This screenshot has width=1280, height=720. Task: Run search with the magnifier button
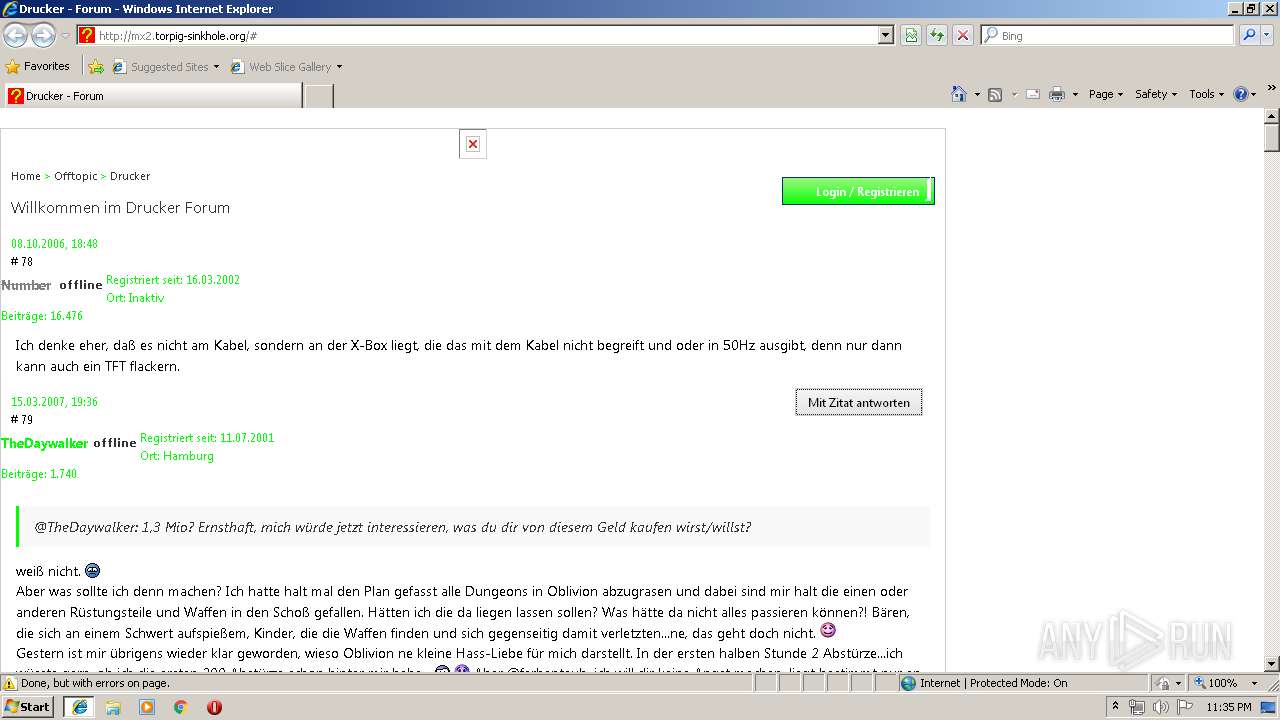pos(1249,35)
